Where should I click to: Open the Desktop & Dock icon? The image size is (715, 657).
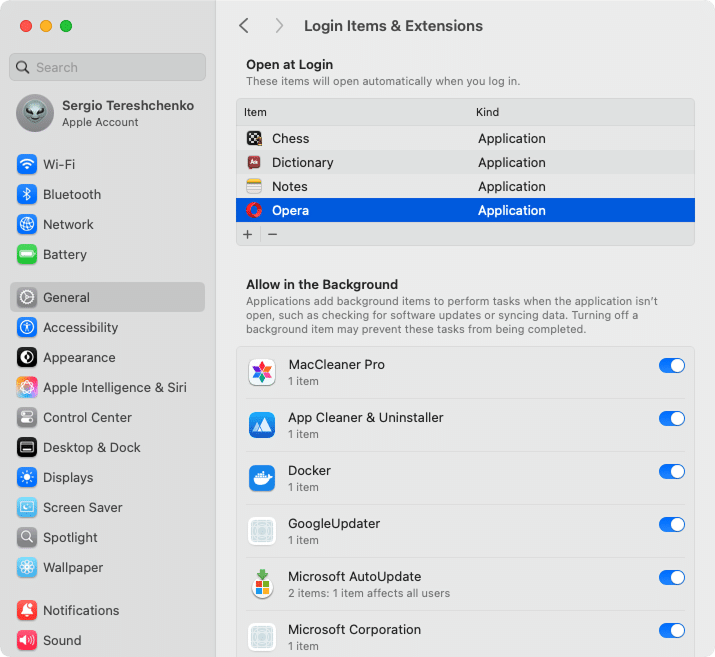coord(27,447)
